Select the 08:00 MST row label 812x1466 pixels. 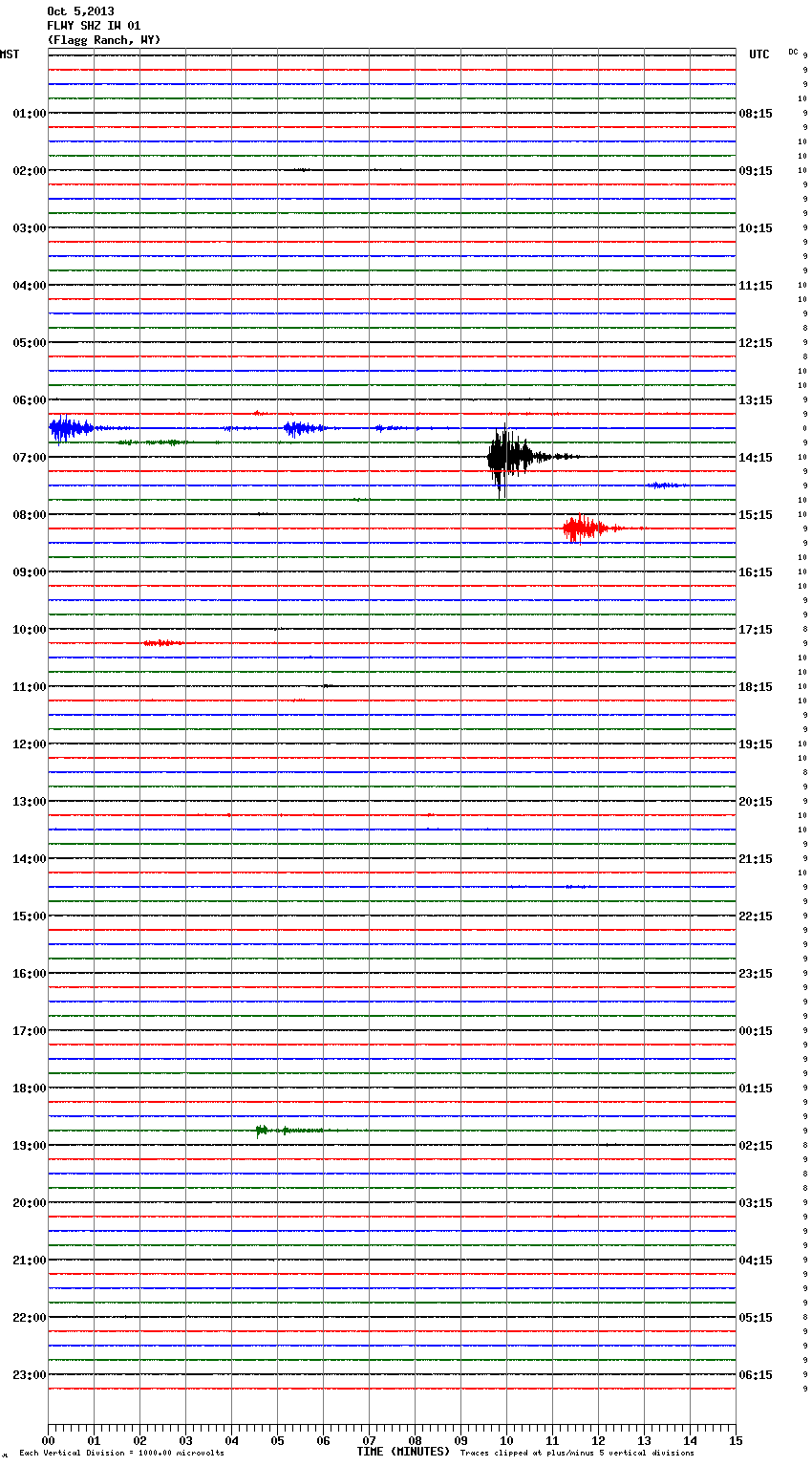(x=29, y=515)
